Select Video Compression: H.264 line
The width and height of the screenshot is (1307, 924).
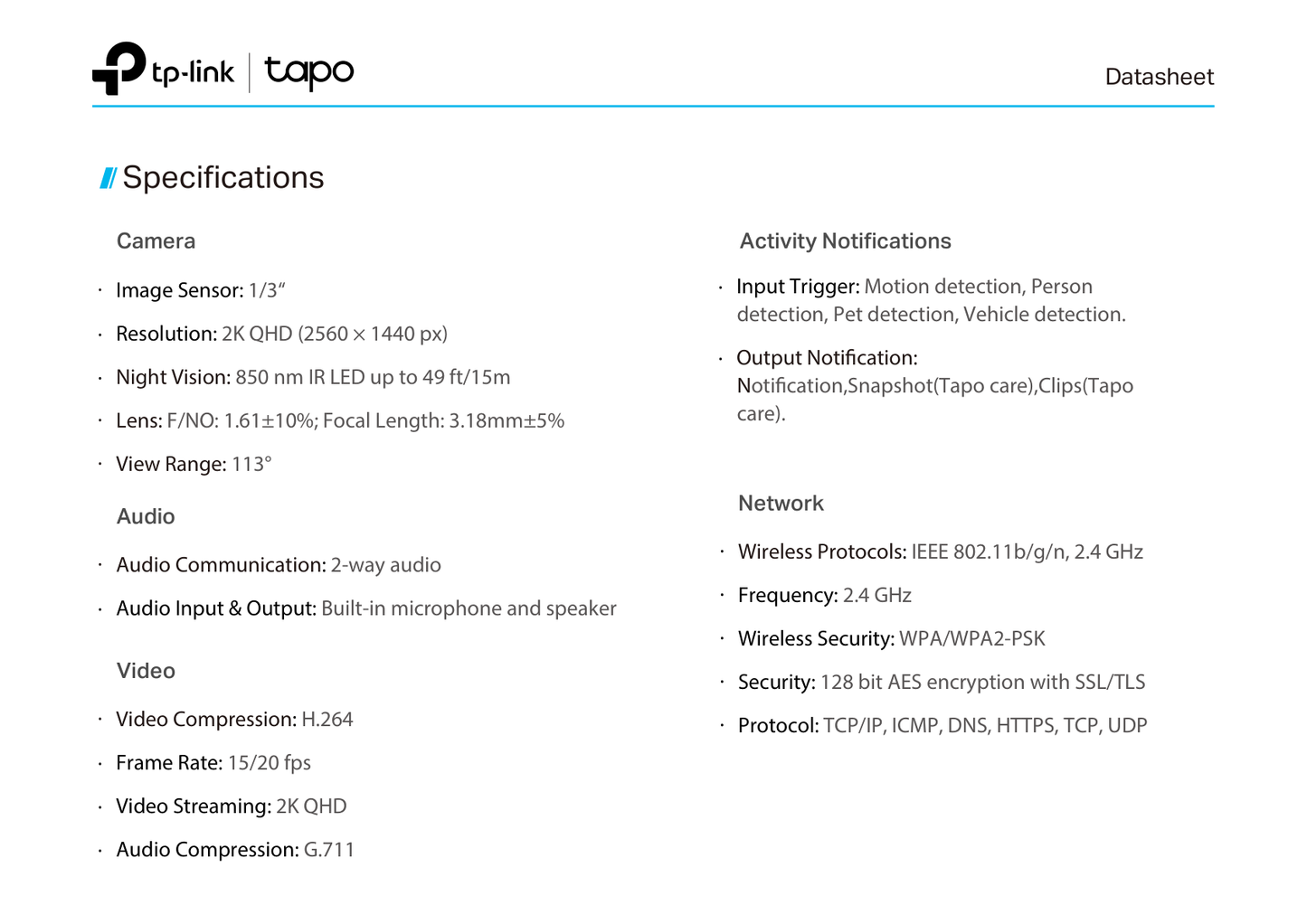234,720
